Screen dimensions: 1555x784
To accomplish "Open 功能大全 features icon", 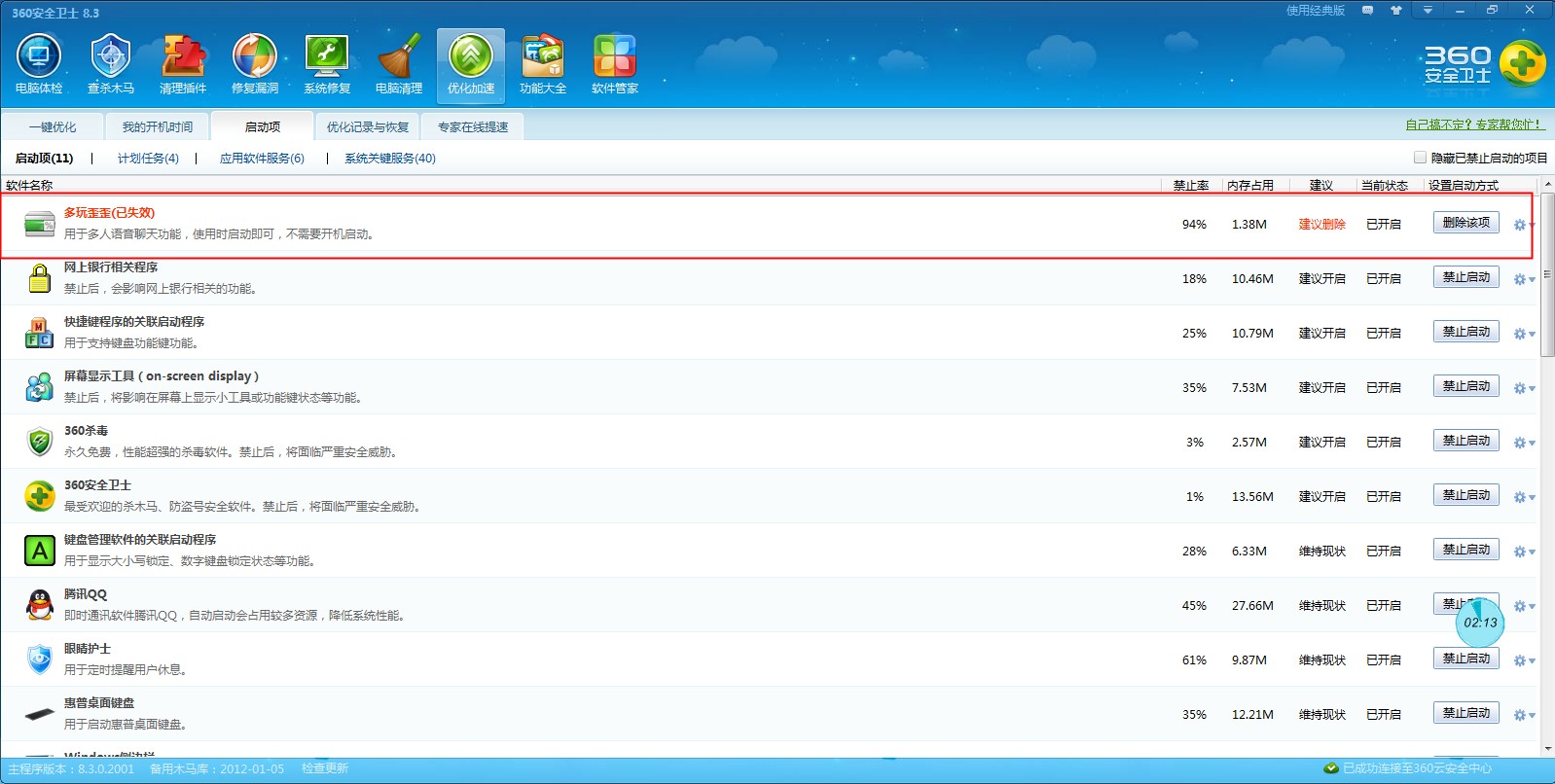I will pos(543,64).
